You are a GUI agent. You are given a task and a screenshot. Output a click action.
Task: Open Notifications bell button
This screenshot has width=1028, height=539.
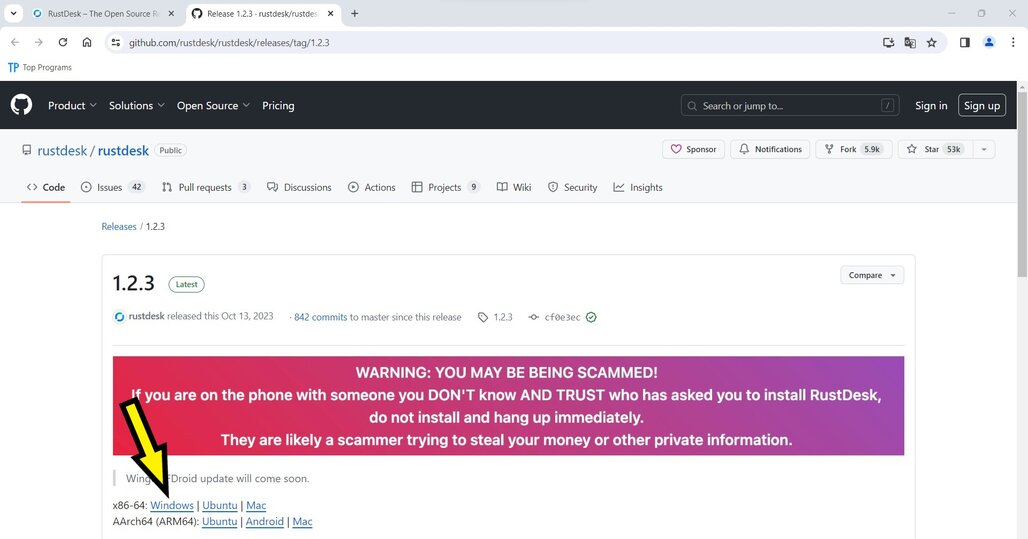(770, 150)
